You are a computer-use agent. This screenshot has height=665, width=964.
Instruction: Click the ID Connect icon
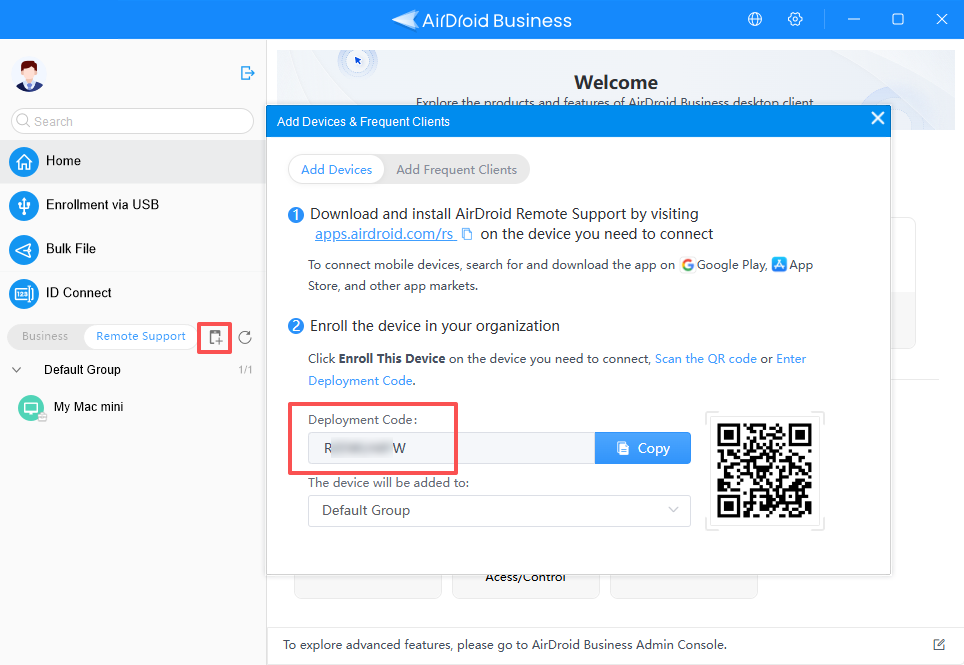(24, 294)
